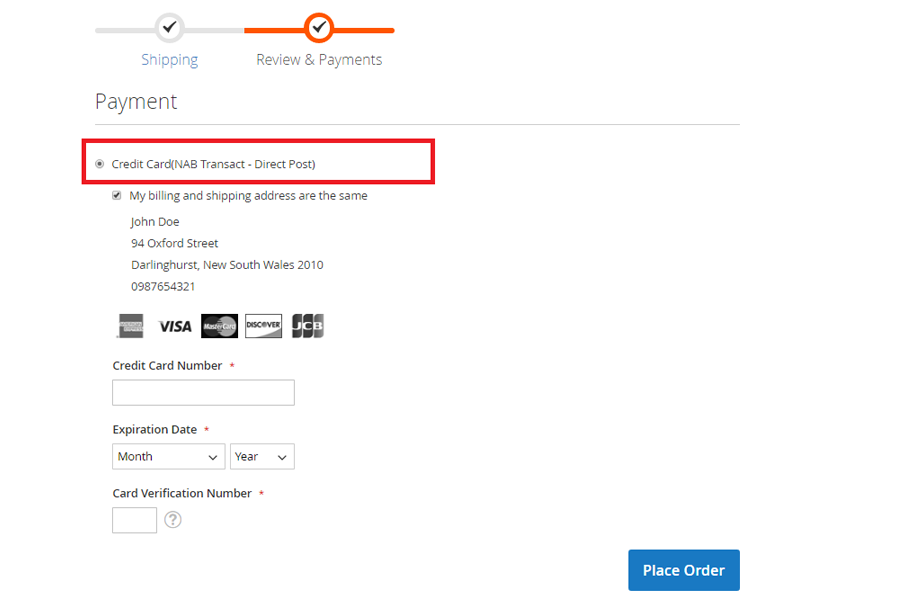This screenshot has width=900, height=600.
Task: Uncheck the billing and shipping address same checkbox
Action: (117, 196)
